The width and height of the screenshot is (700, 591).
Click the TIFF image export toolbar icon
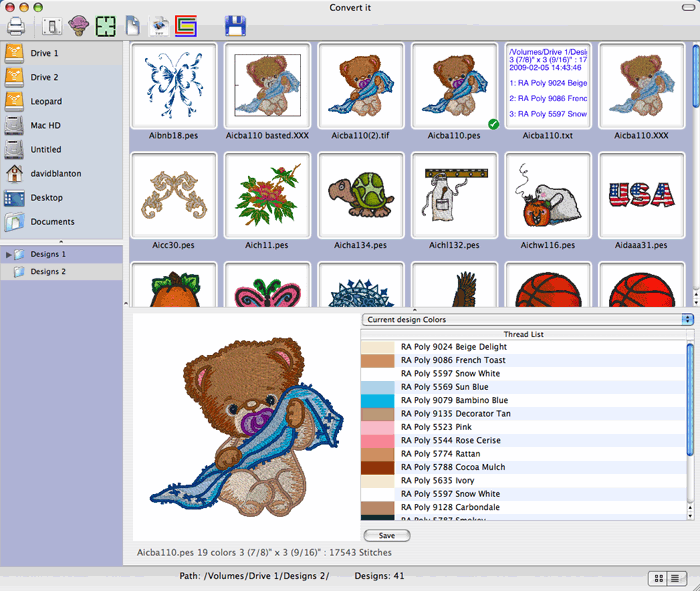[x=160, y=26]
